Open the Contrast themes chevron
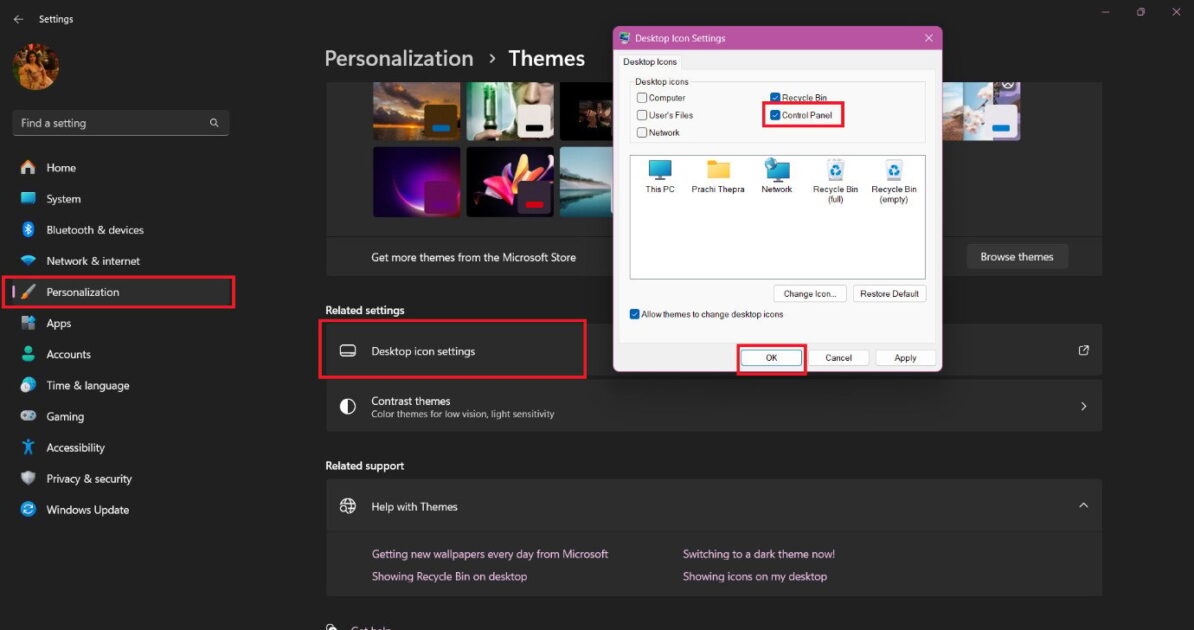 point(1084,406)
